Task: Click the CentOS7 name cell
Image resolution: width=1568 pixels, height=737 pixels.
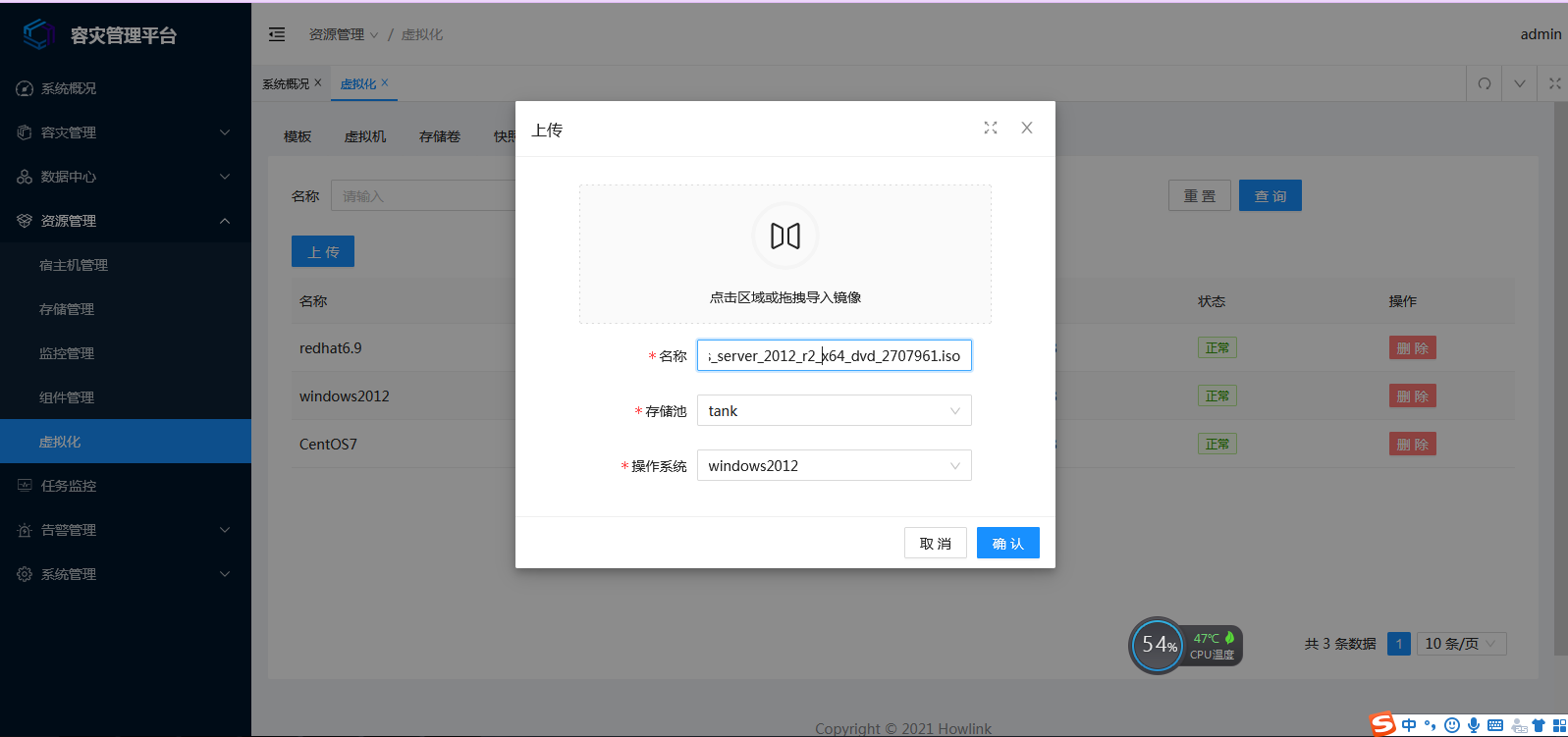Action: (328, 444)
